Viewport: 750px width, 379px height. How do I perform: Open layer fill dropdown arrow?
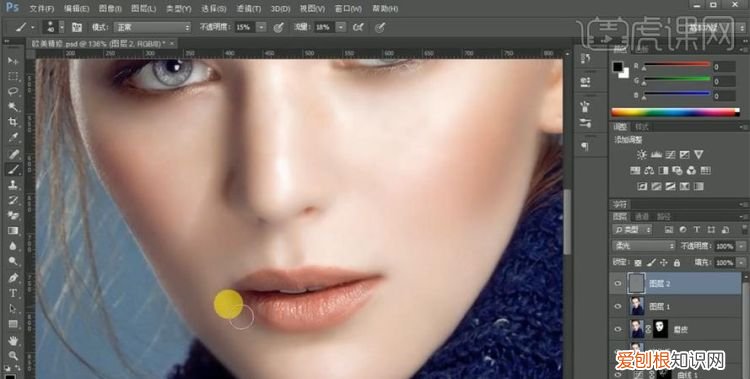click(x=741, y=263)
